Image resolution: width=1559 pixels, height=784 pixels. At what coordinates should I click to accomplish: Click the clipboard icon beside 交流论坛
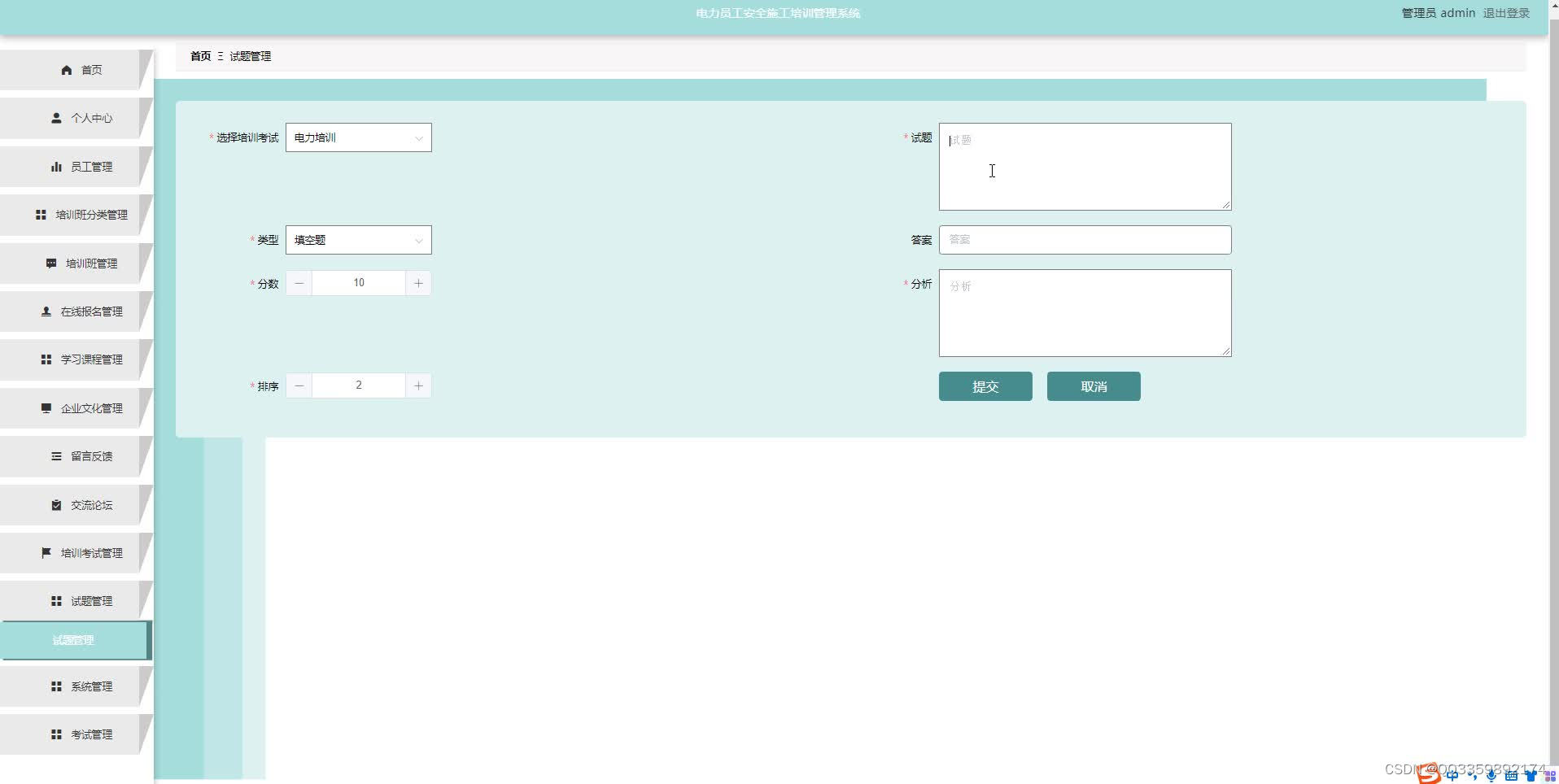pos(56,505)
